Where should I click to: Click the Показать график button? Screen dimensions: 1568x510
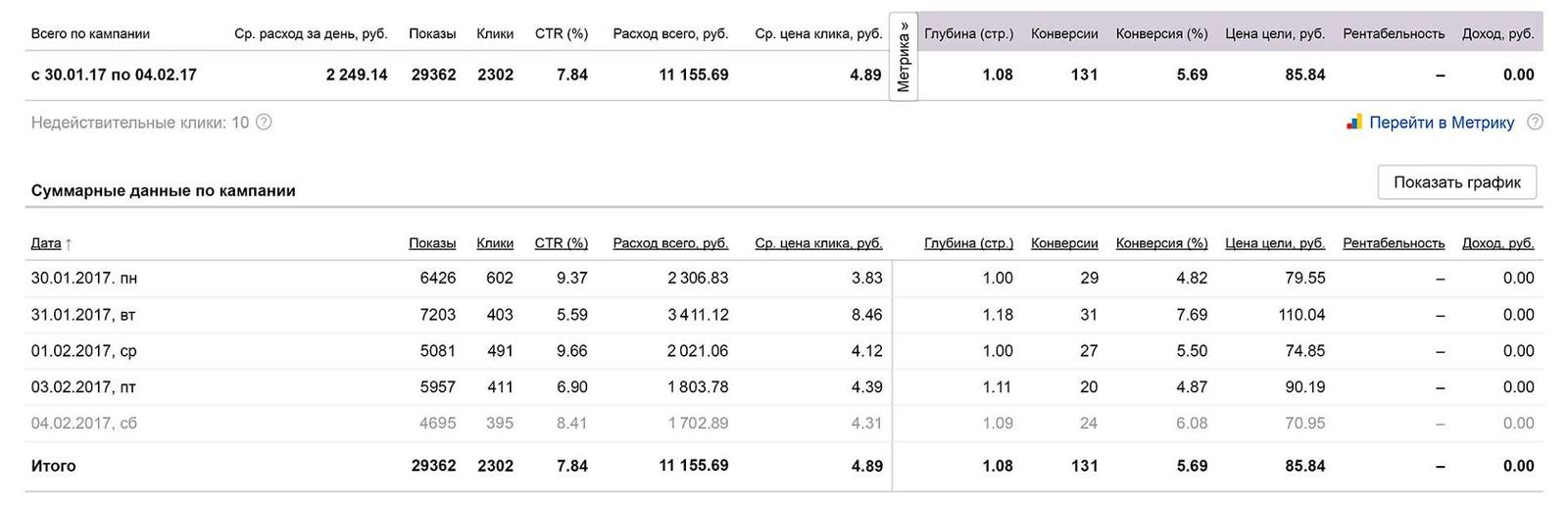[x=1457, y=182]
